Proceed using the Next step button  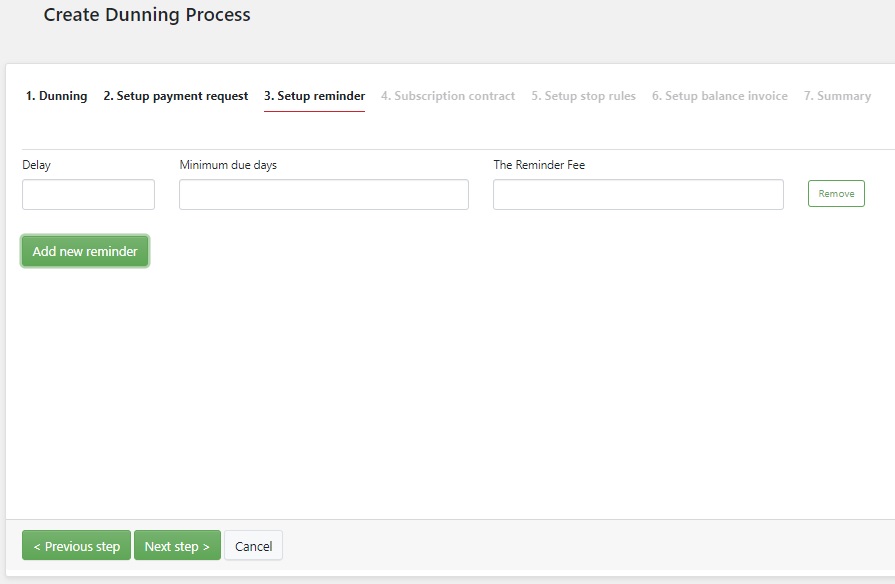(x=178, y=546)
